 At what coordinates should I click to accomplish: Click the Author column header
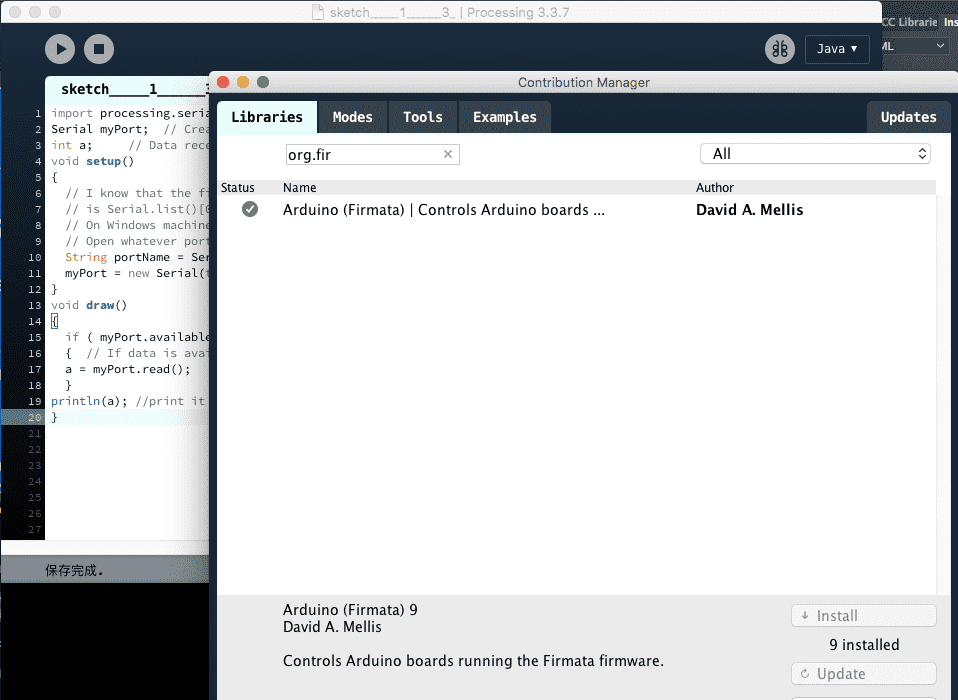click(715, 188)
